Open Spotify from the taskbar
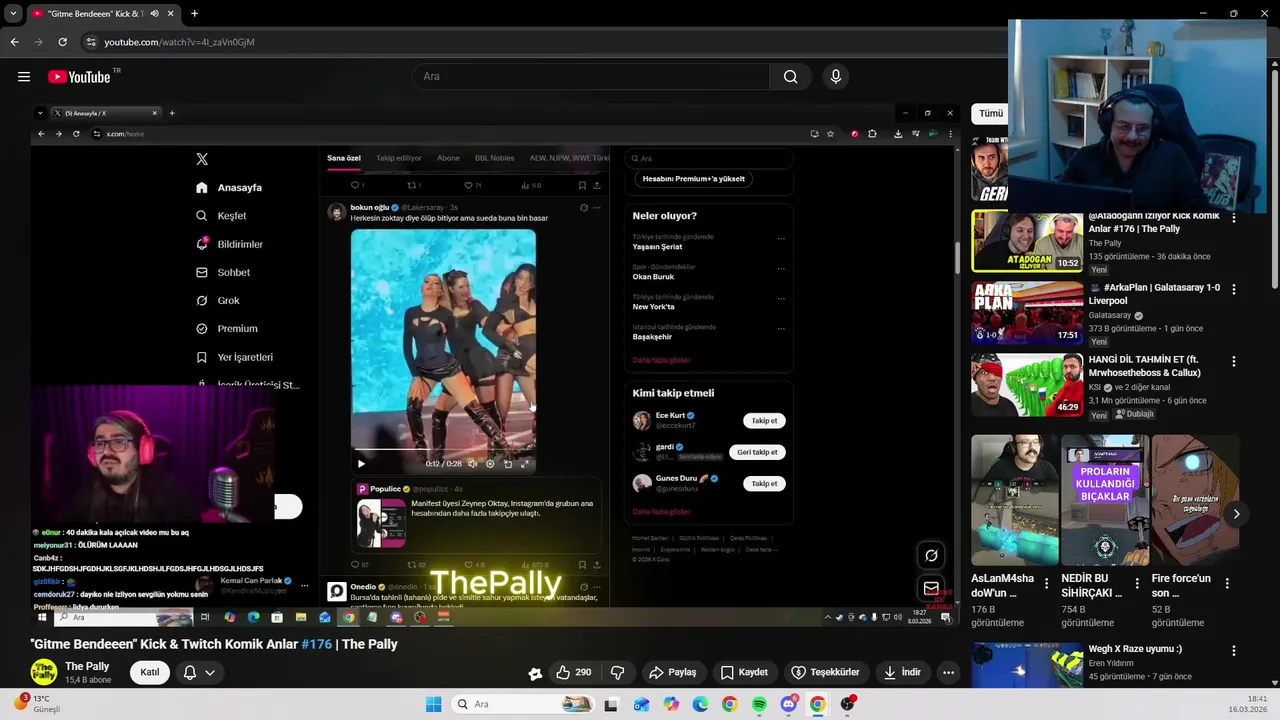1280x720 pixels. tap(759, 704)
